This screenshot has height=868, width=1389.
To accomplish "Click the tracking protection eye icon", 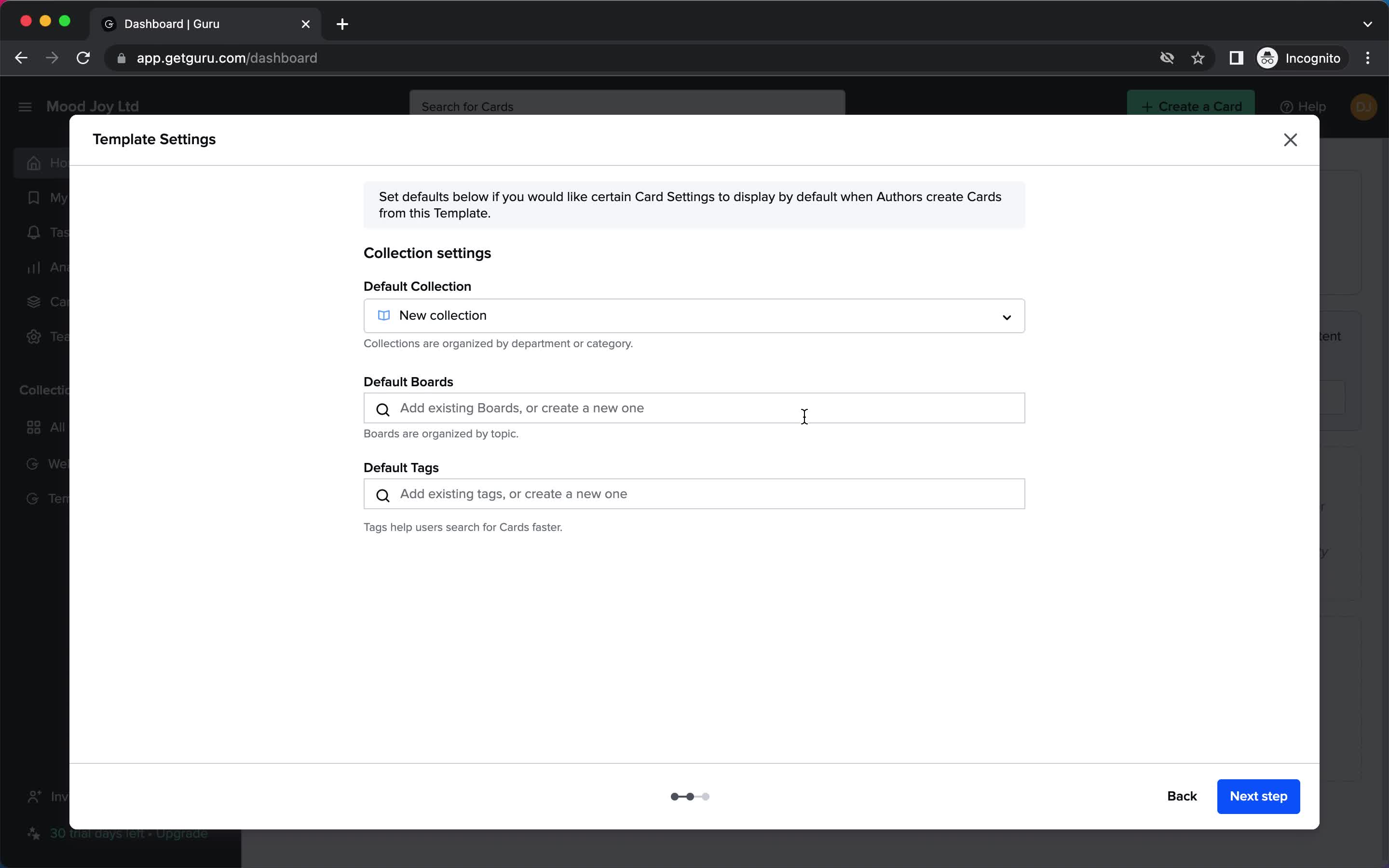I will point(1167,58).
